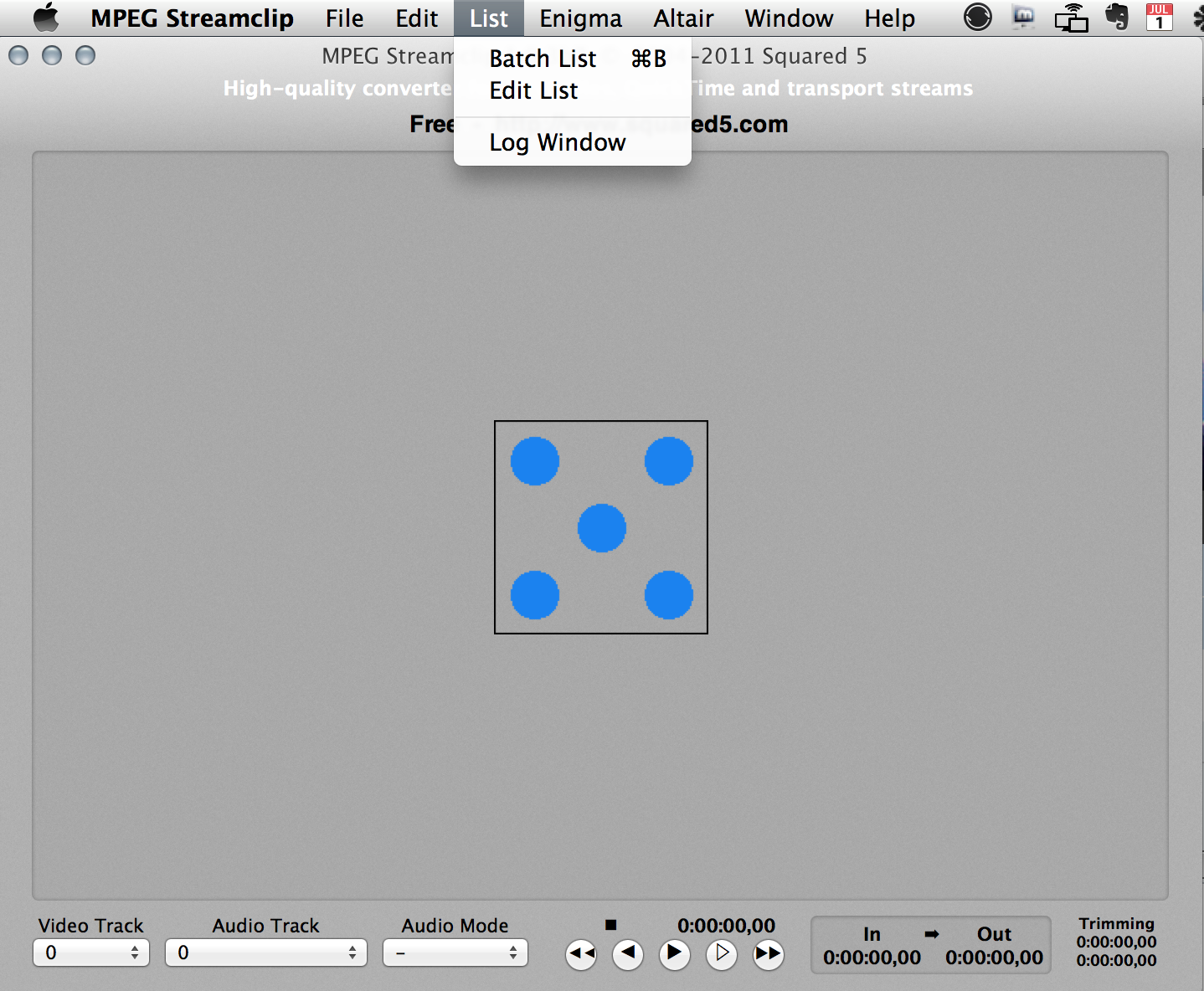Screen dimensions: 1204x991
Task: Choose Batch List from the List menu
Action: (543, 59)
